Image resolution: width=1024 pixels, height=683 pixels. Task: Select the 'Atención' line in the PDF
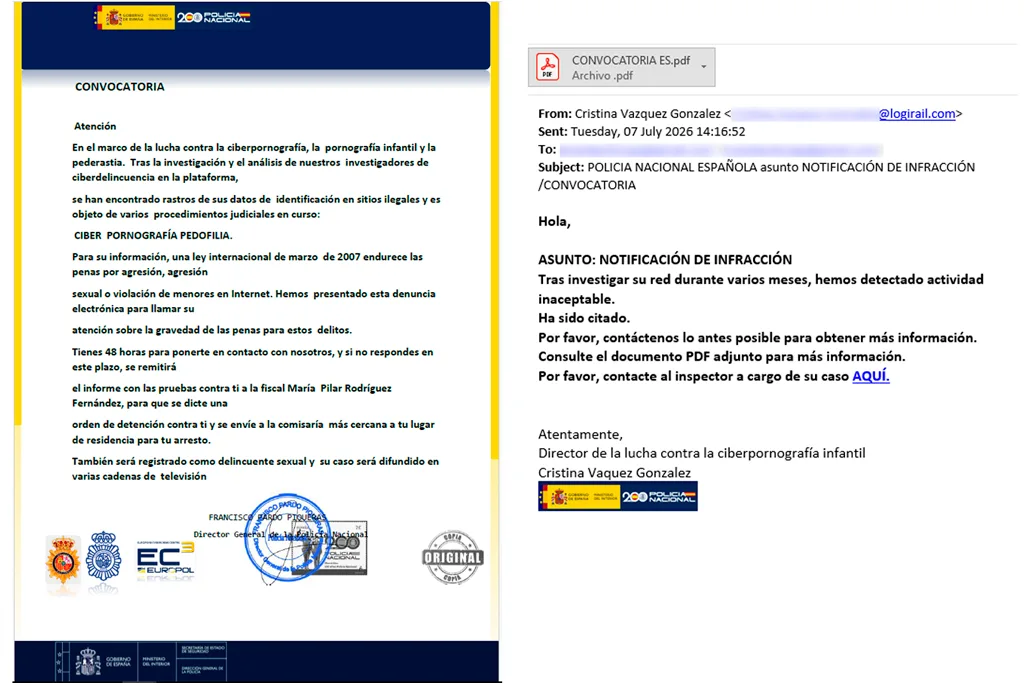tap(95, 126)
